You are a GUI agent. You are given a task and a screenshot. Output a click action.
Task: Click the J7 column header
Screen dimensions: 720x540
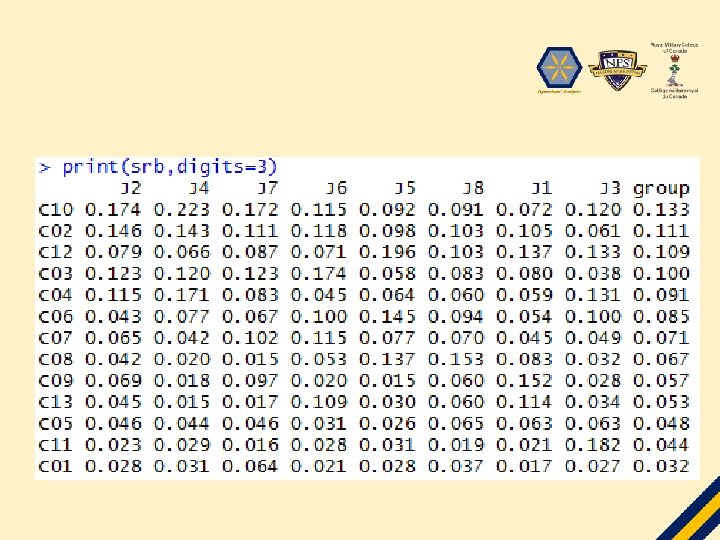268,188
